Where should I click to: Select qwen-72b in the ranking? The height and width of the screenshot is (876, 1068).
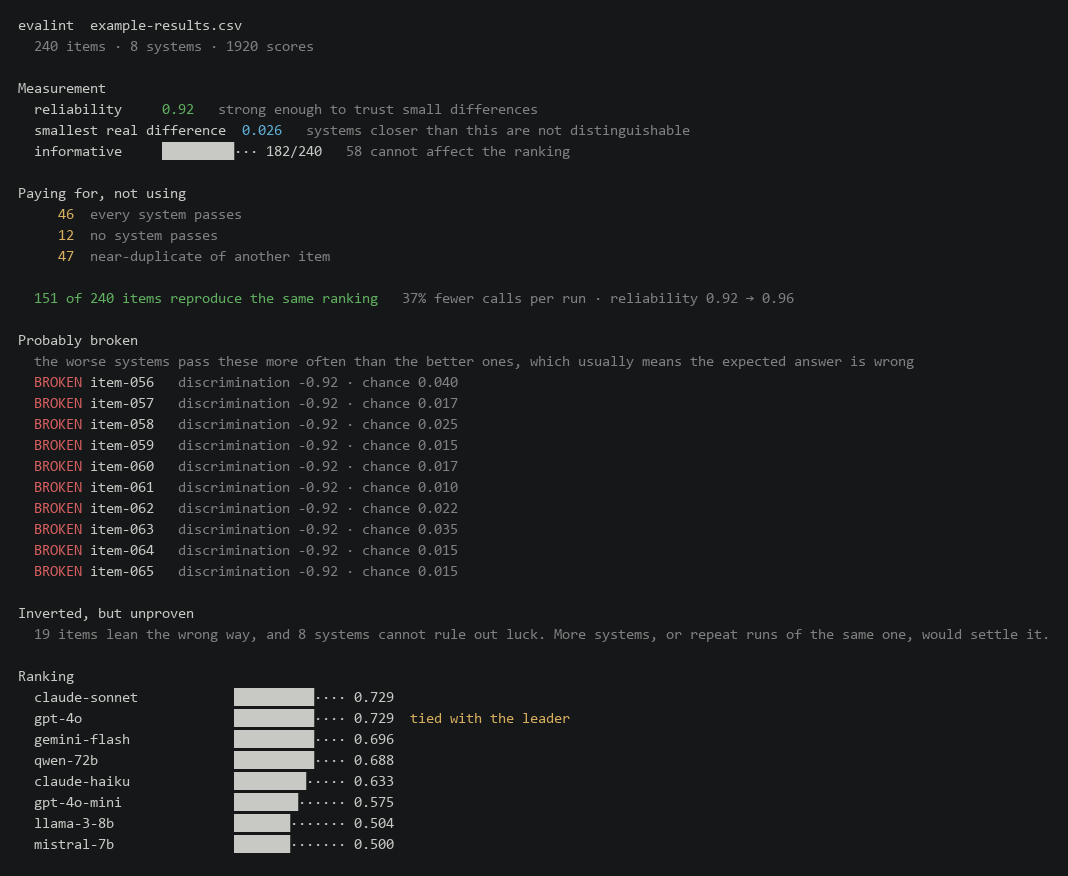pos(66,761)
